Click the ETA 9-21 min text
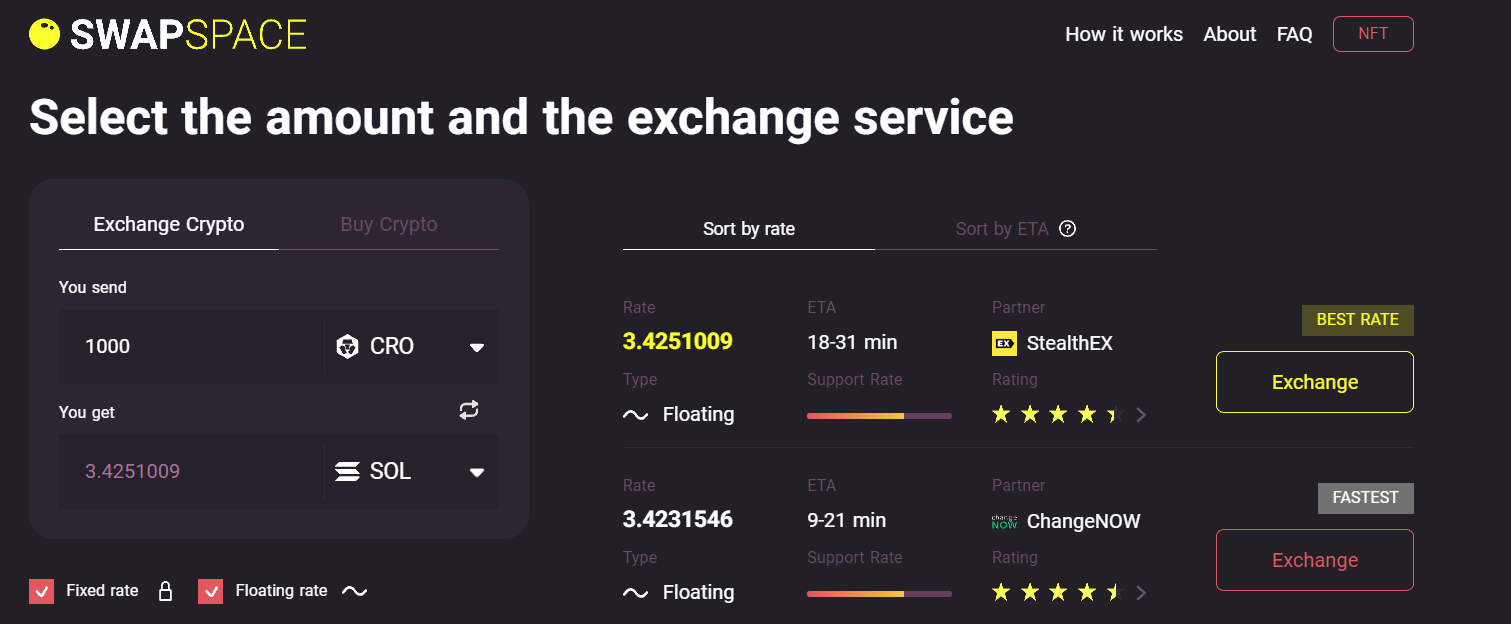The height and width of the screenshot is (624, 1511). tap(847, 520)
